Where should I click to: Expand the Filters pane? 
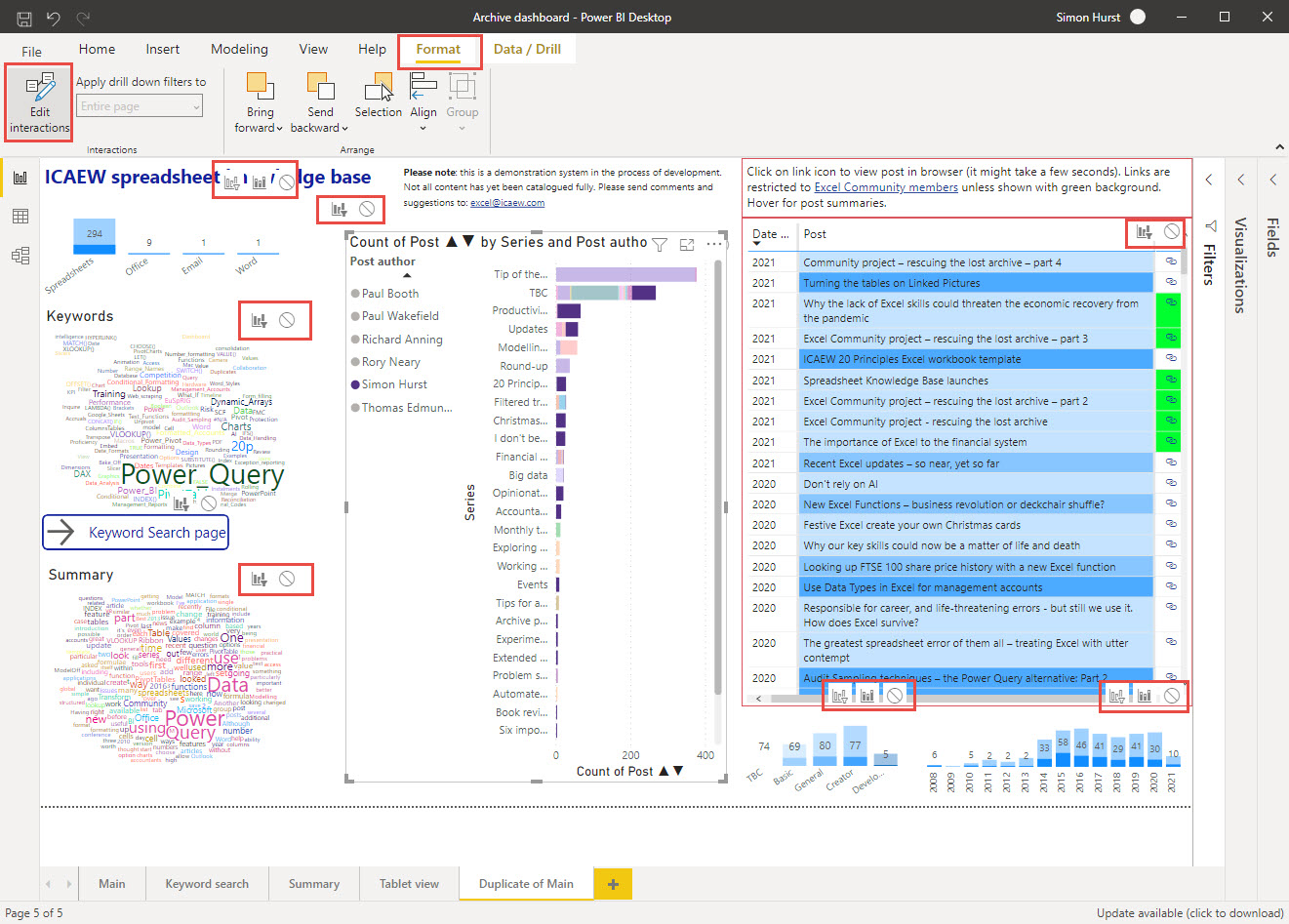pyautogui.click(x=1209, y=180)
